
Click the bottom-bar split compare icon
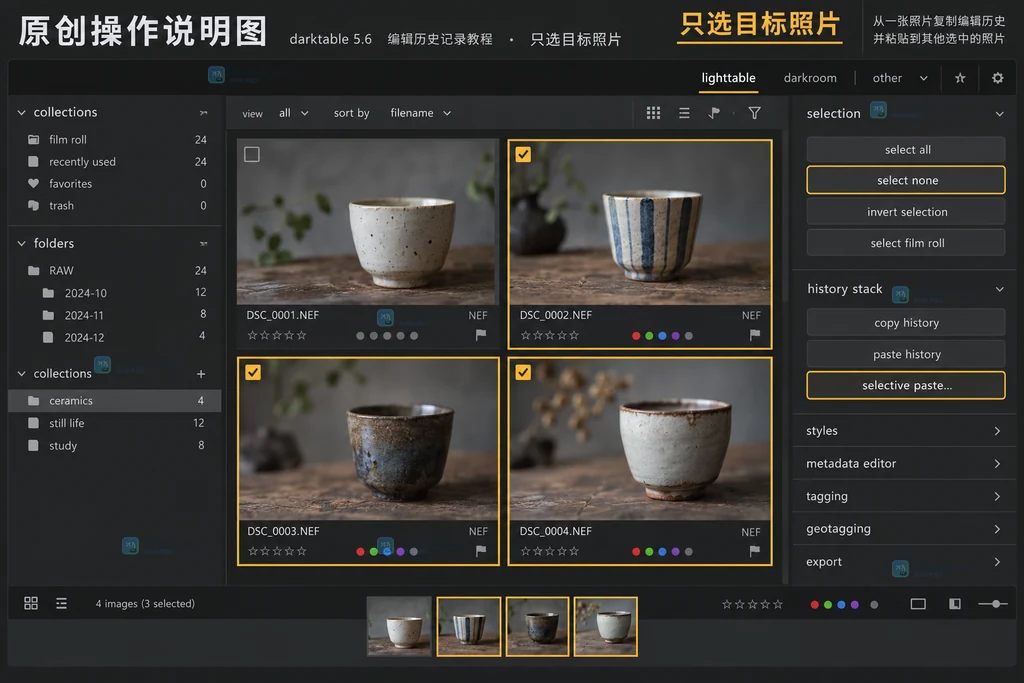[x=955, y=604]
